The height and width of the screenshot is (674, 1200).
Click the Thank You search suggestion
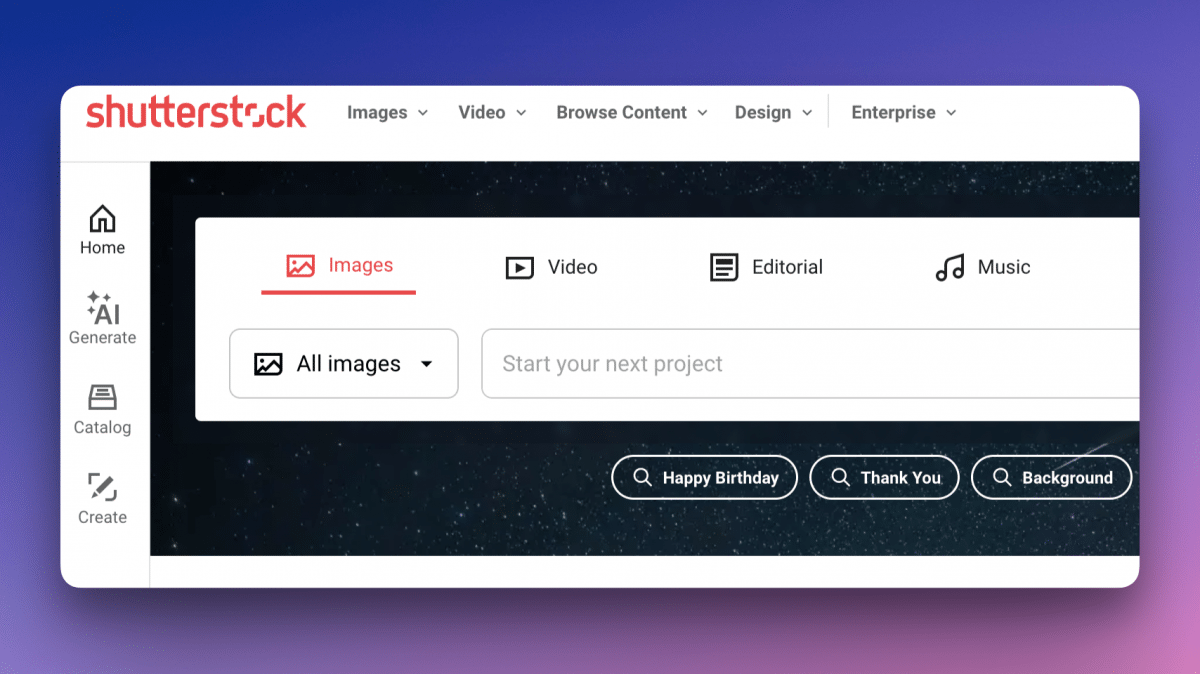click(884, 478)
